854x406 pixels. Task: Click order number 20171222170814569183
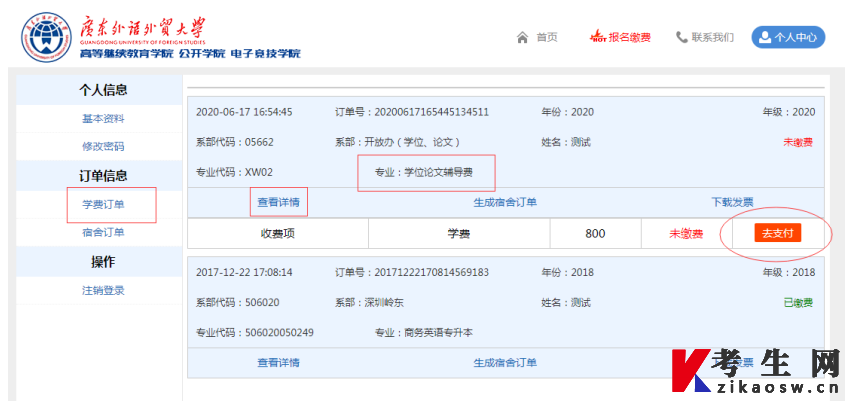[430, 272]
